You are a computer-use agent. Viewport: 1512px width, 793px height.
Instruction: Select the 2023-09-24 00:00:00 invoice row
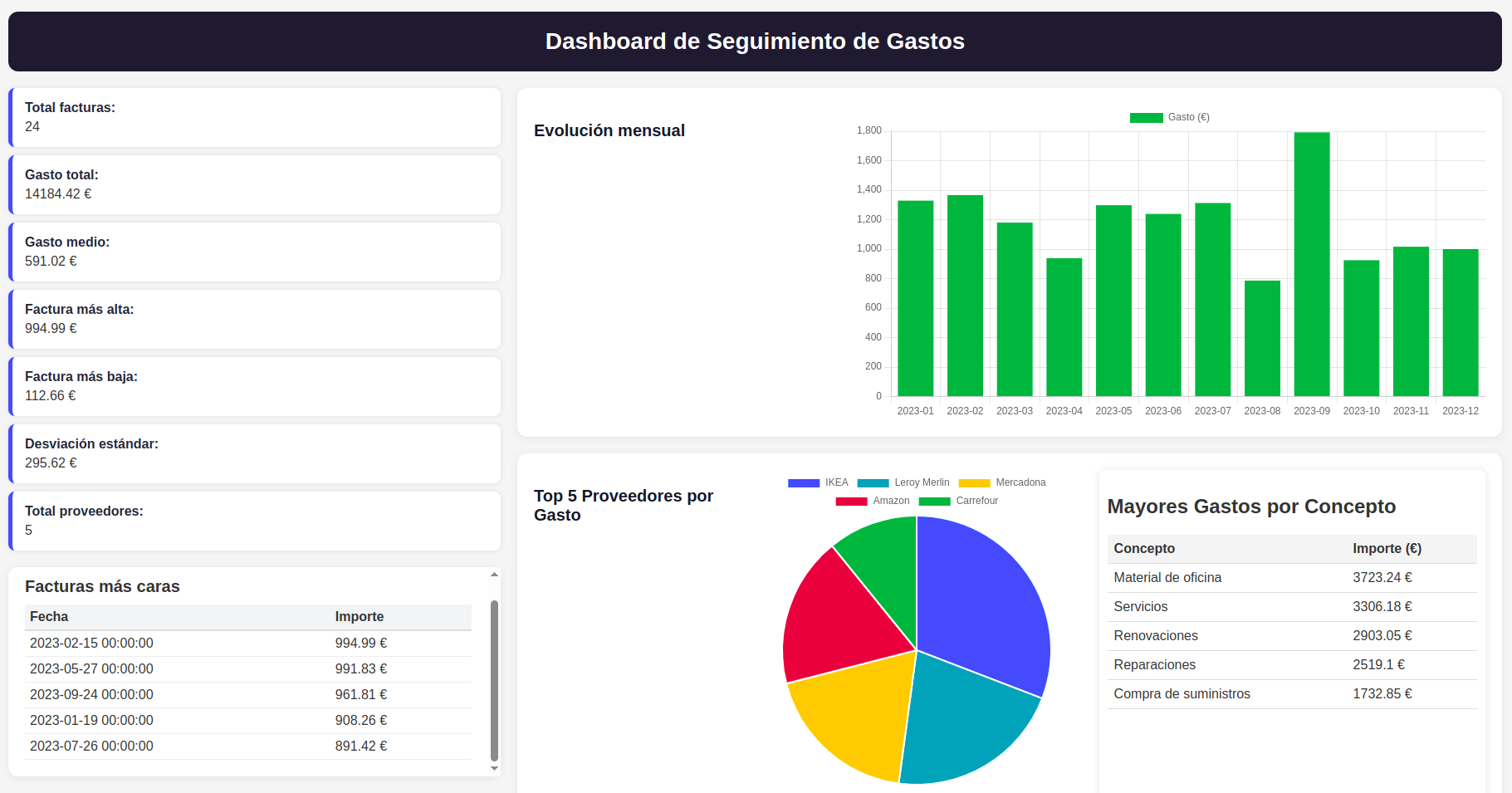[x=248, y=695]
